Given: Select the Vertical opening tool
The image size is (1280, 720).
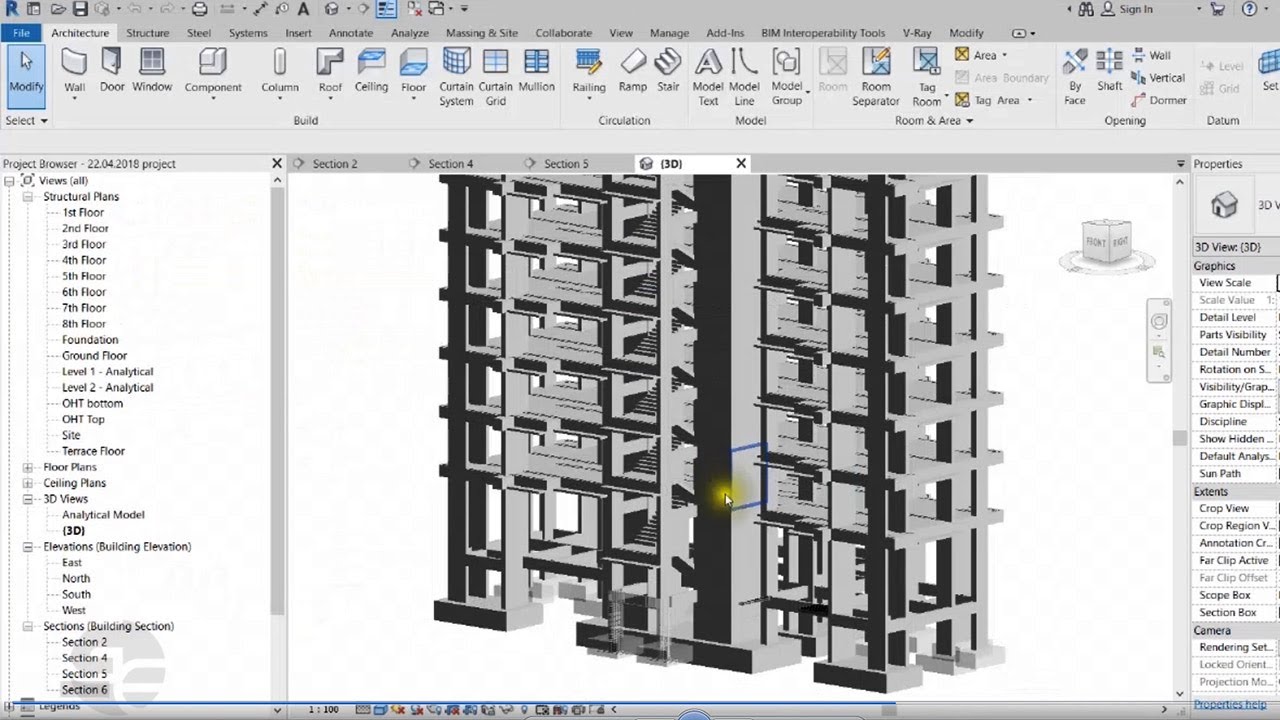Looking at the screenshot, I should tap(1158, 78).
